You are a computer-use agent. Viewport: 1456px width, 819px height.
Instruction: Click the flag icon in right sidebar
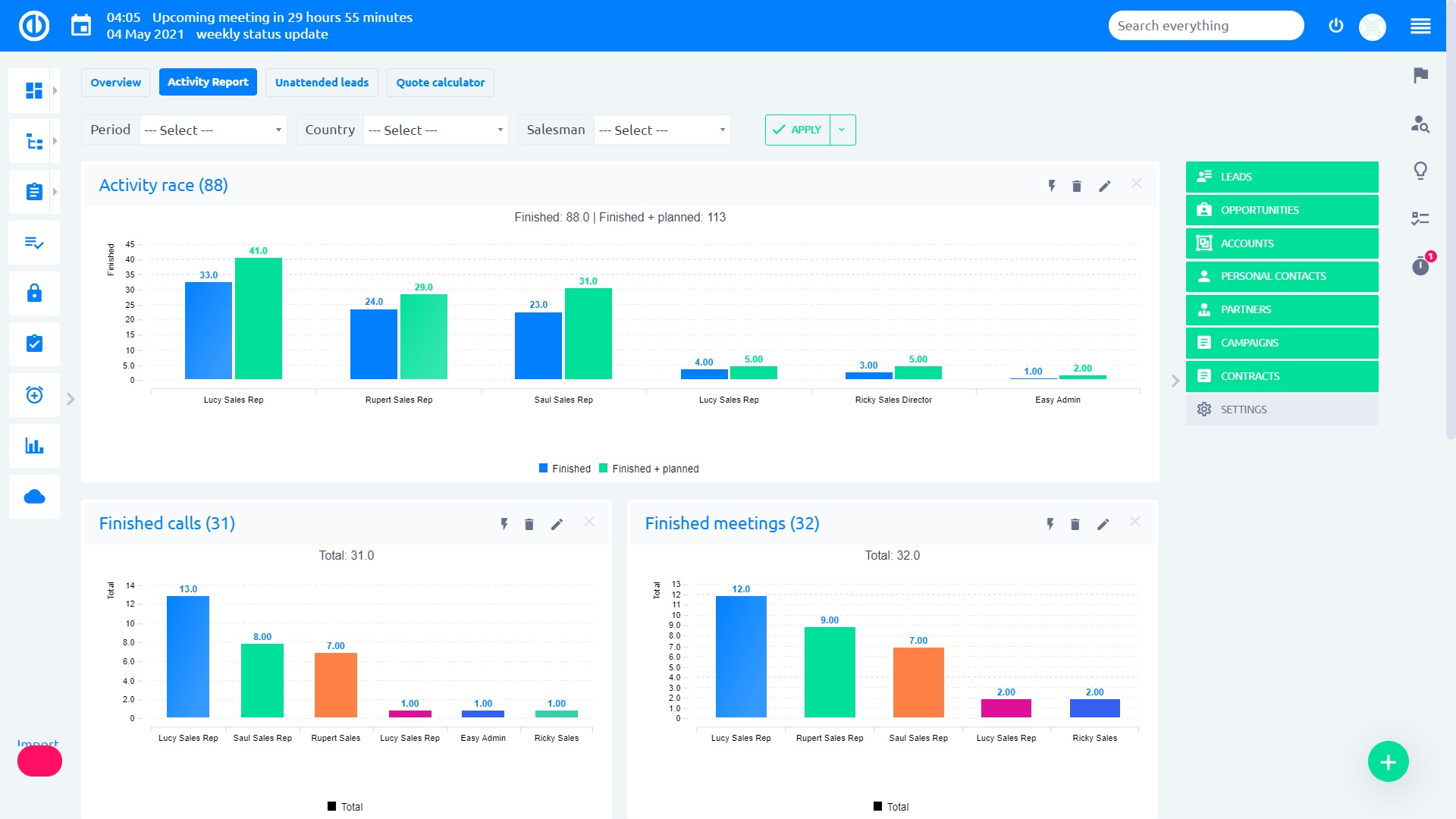click(x=1420, y=75)
